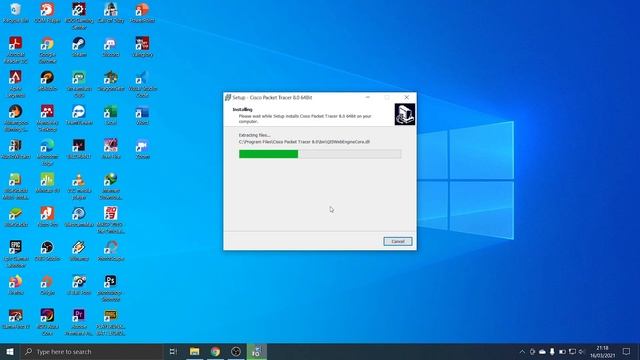Screen dimensions: 640x360
Task: Show hidden system tray icons
Action: [522, 351]
